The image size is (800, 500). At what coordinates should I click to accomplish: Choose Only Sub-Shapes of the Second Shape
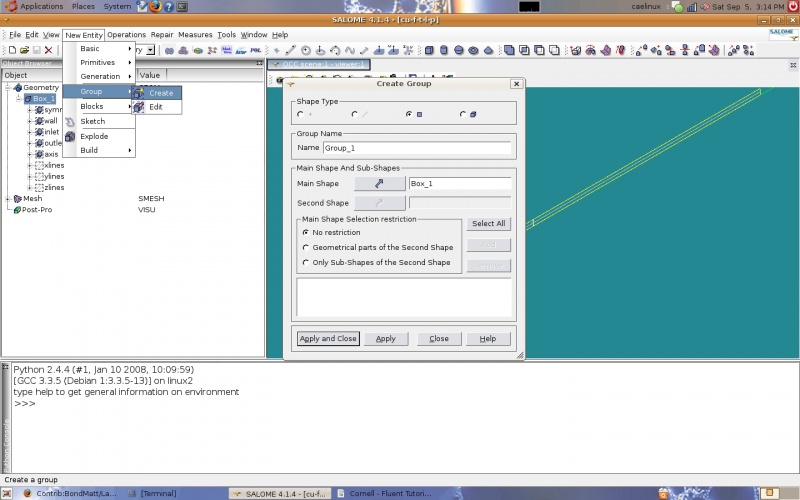306,262
